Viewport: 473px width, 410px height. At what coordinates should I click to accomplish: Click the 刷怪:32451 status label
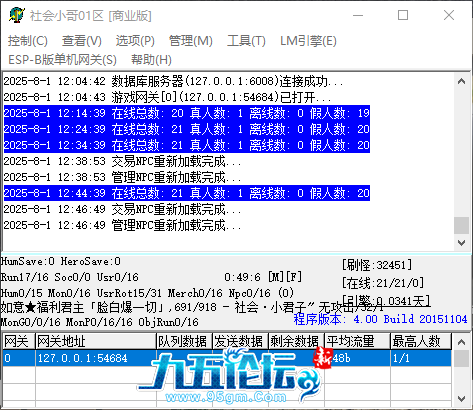tap(377, 265)
